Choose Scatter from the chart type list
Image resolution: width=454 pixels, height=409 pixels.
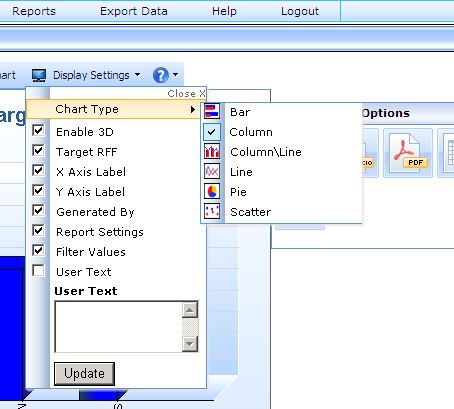click(251, 212)
